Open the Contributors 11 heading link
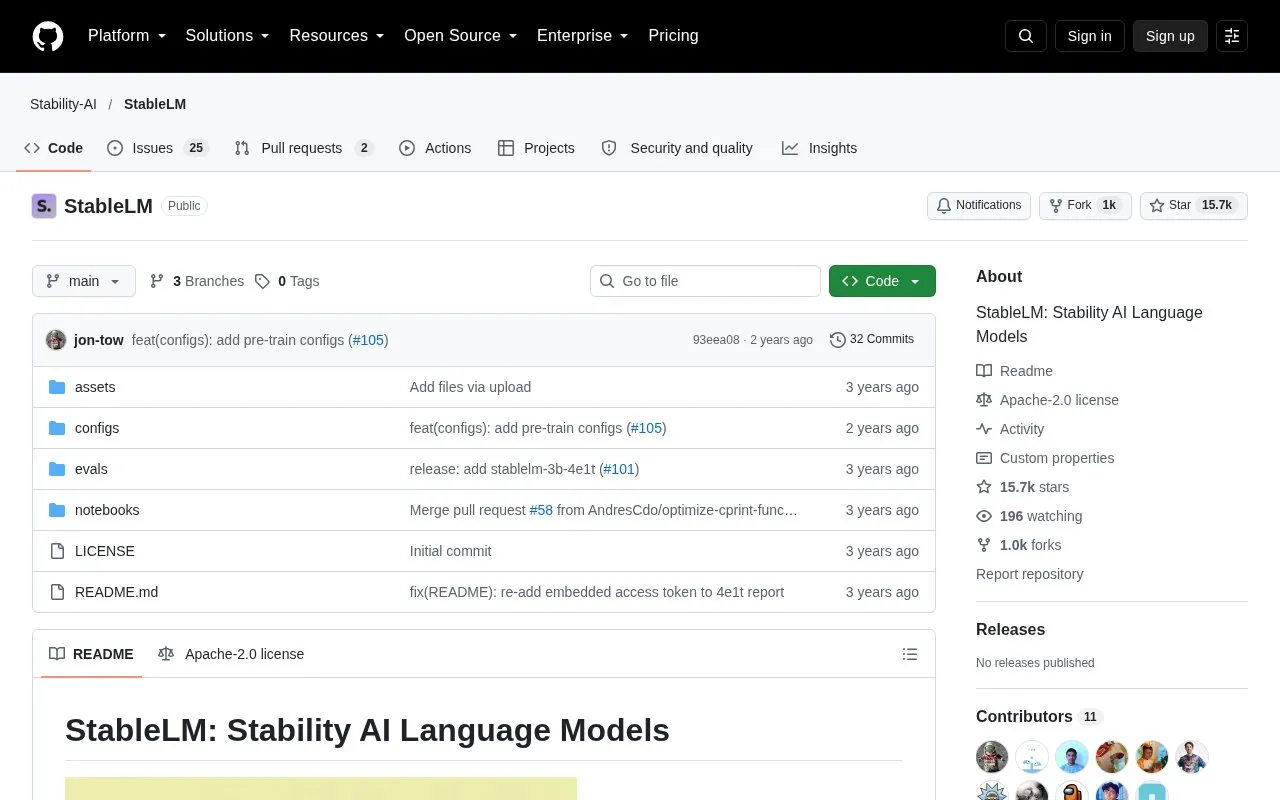The height and width of the screenshot is (800, 1280). point(1039,717)
